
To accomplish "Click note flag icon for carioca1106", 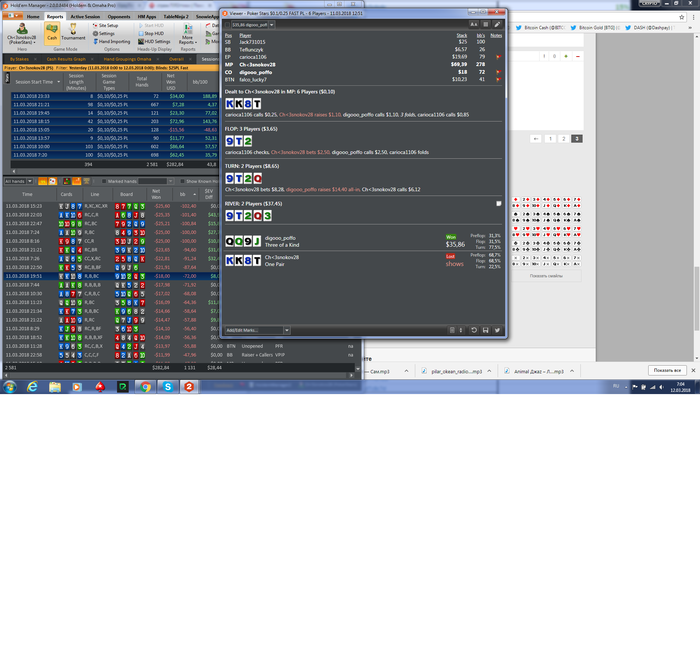I will click(498, 57).
